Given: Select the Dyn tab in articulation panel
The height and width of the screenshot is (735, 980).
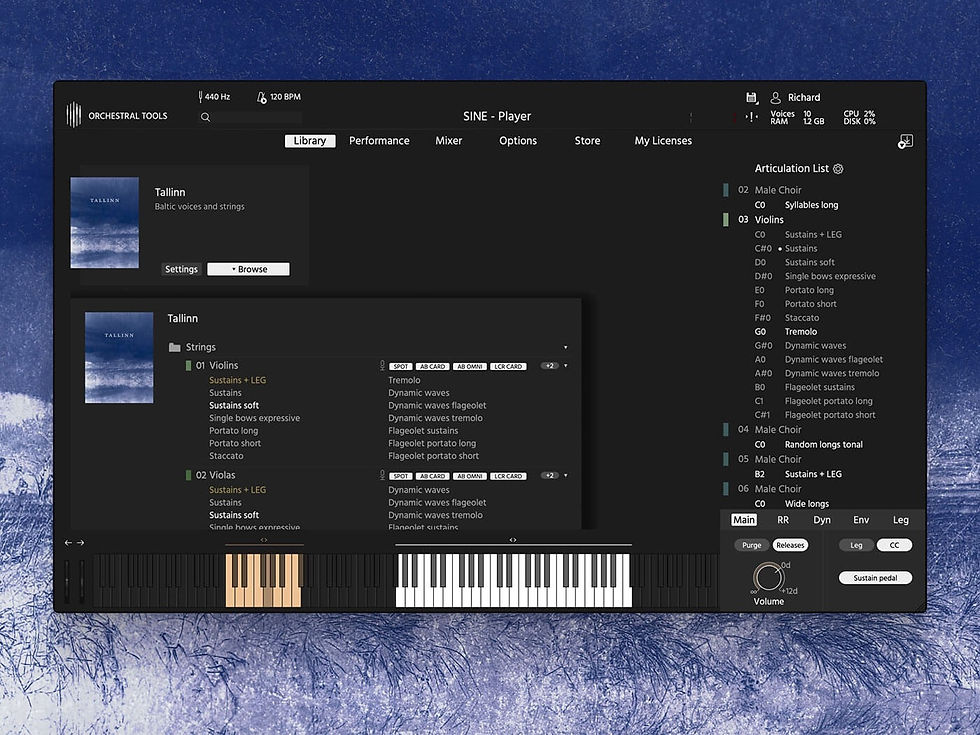Looking at the screenshot, I should 822,520.
